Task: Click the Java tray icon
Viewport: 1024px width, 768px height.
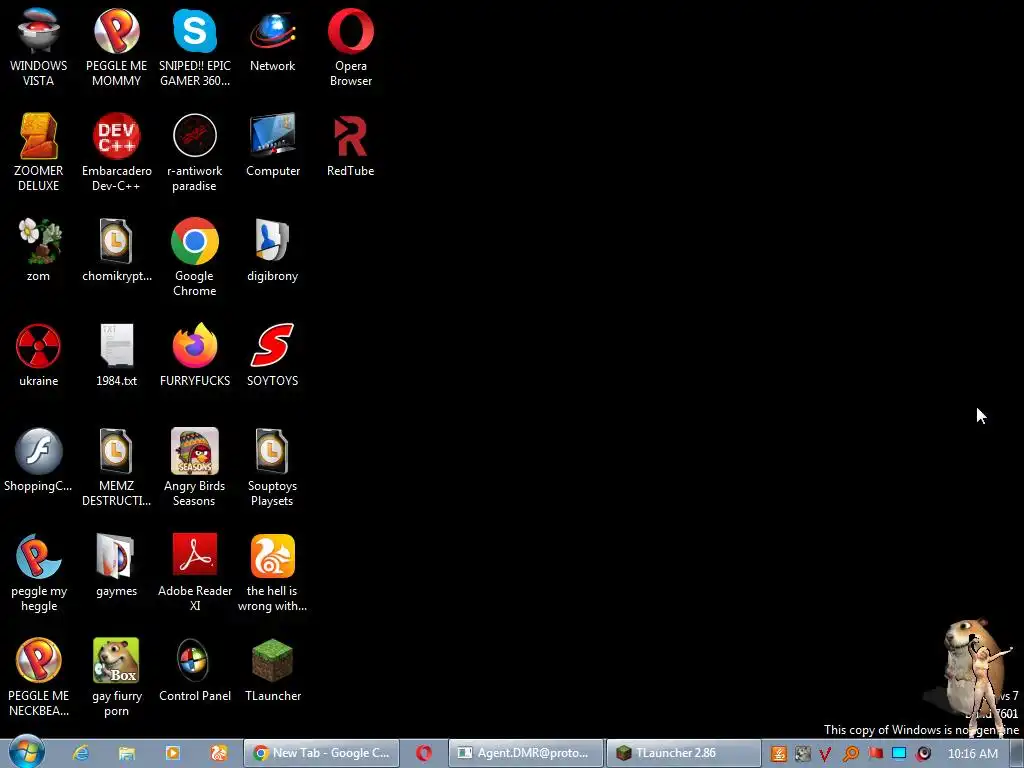Action: click(778, 754)
